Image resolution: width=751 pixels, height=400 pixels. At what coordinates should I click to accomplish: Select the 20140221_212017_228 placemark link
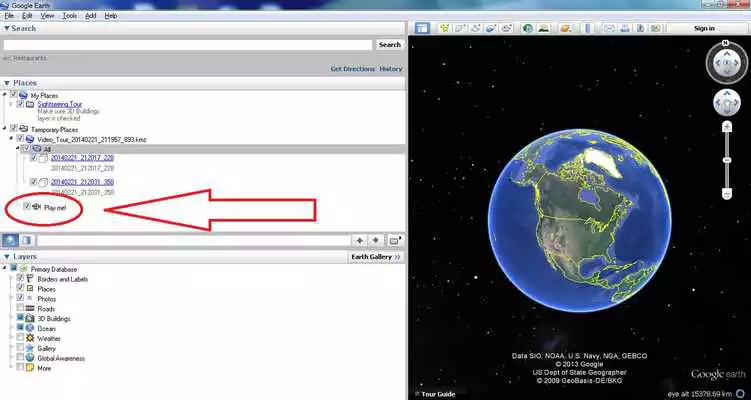pyautogui.click(x=82, y=158)
